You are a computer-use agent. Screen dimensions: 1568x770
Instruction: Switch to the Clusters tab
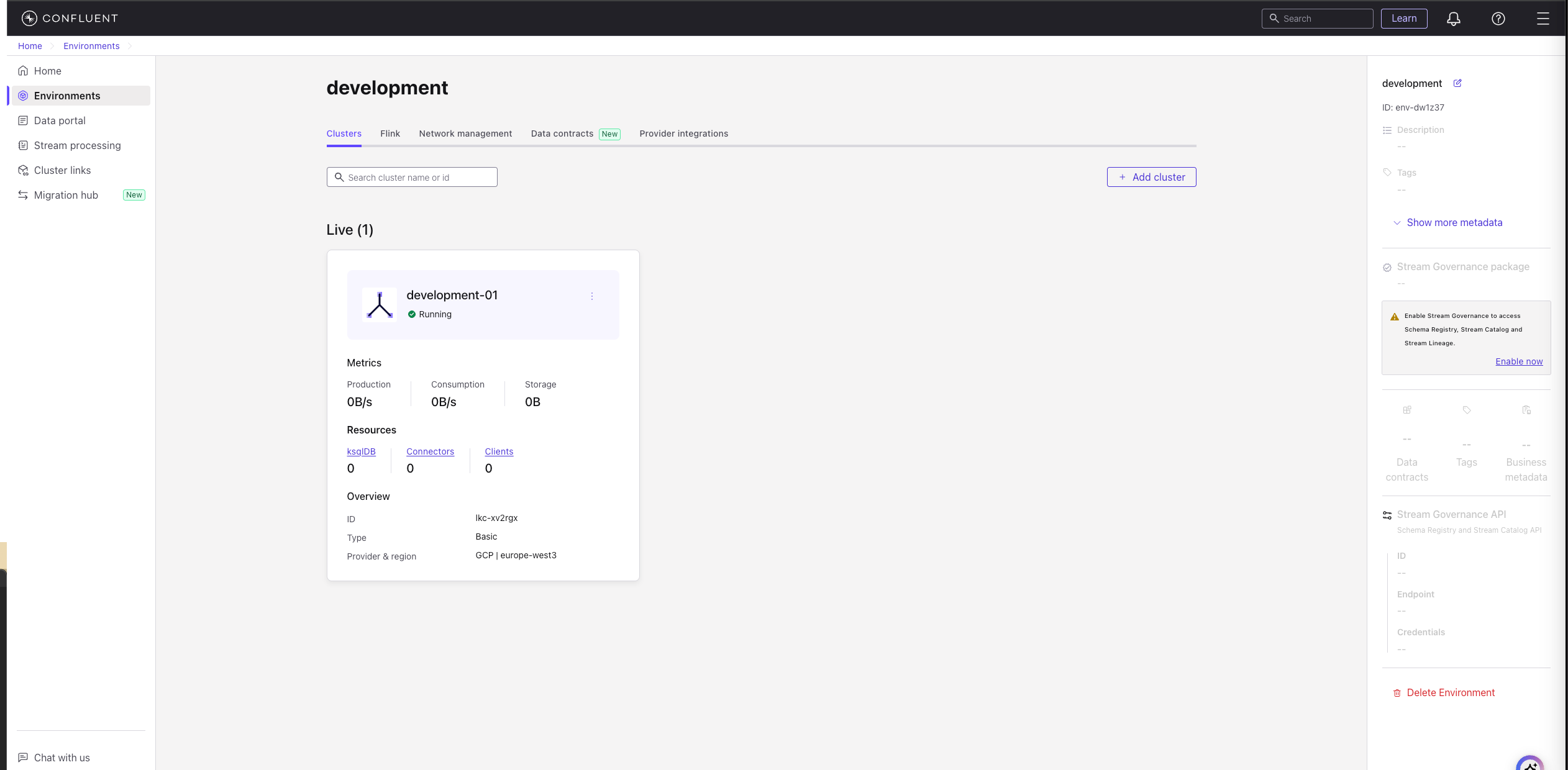(x=344, y=134)
